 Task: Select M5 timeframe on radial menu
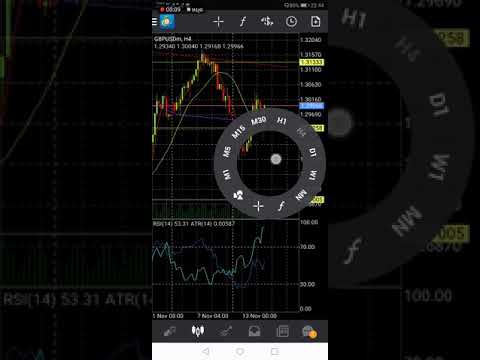(x=227, y=152)
